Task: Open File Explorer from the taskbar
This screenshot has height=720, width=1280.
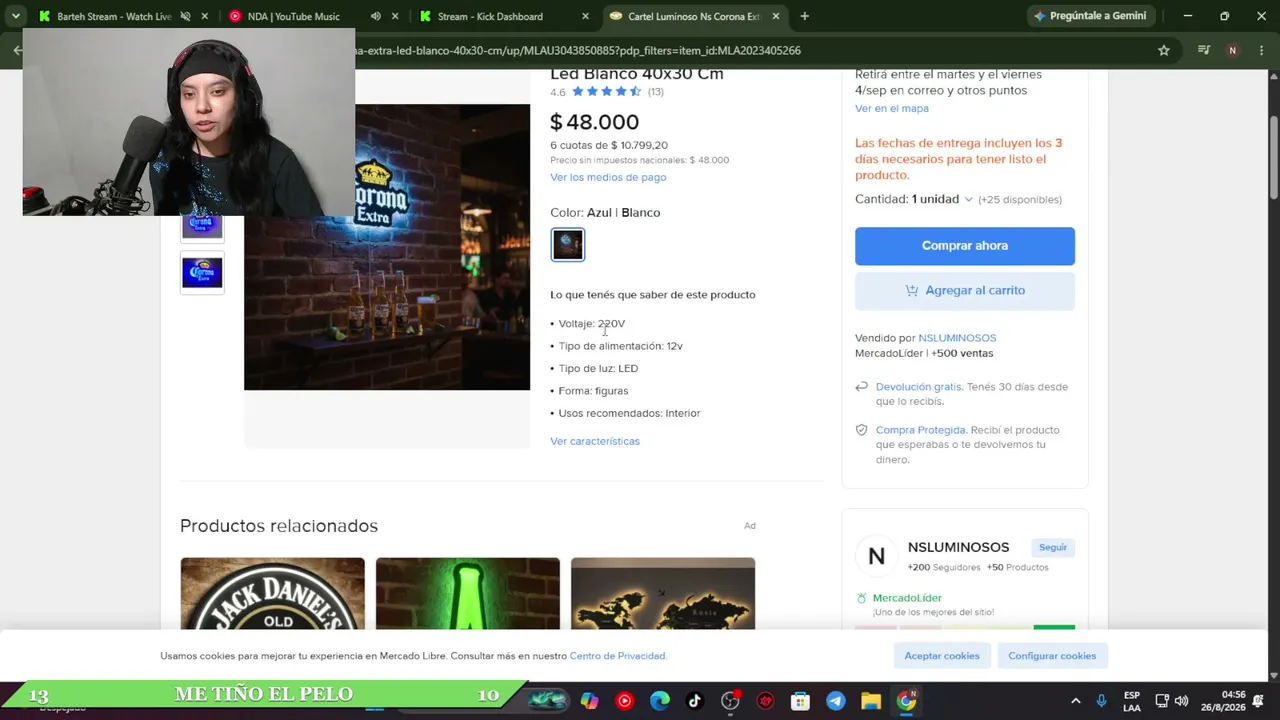Action: coord(871,701)
